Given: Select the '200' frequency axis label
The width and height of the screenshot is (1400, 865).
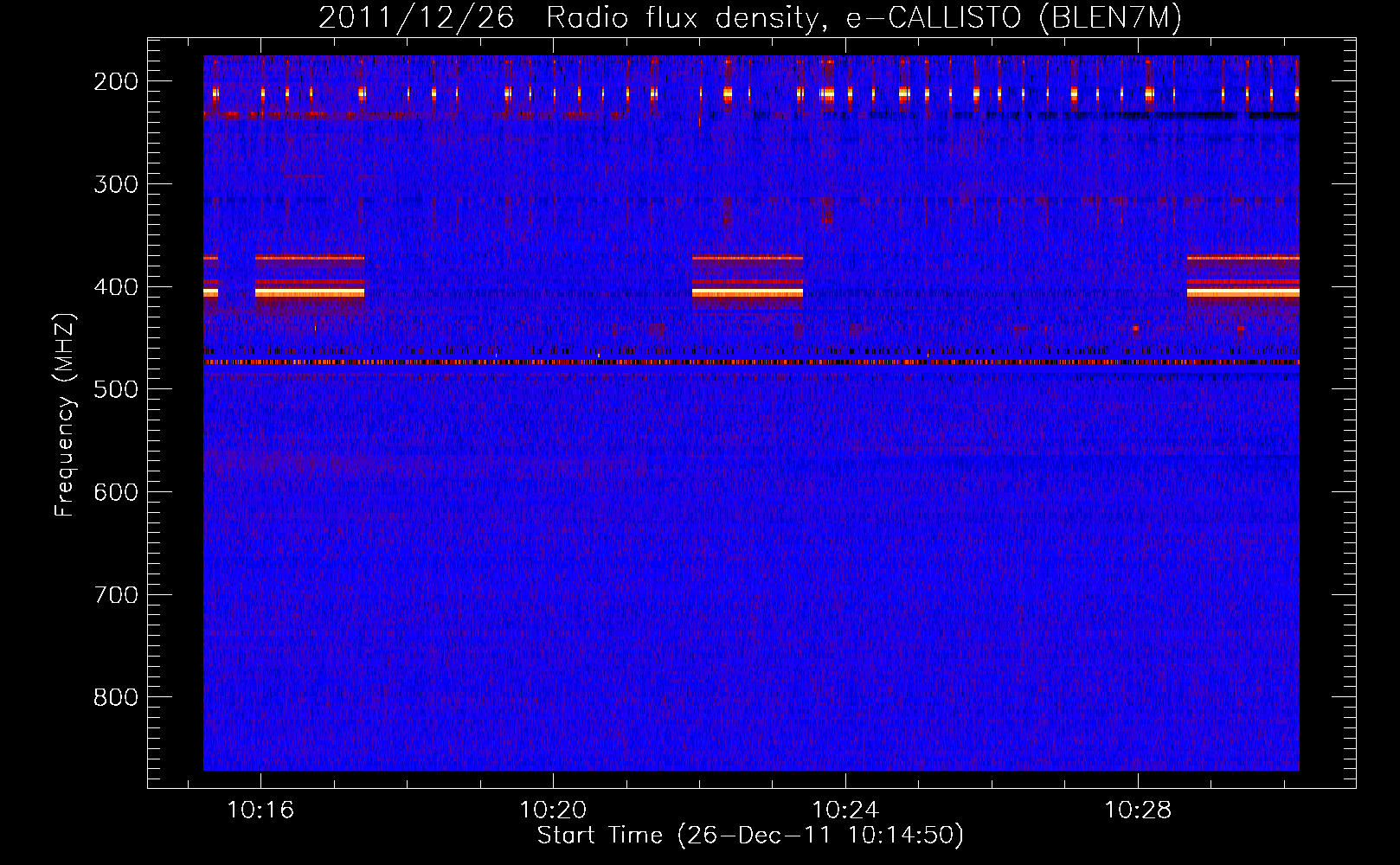Looking at the screenshot, I should pyautogui.click(x=115, y=81).
